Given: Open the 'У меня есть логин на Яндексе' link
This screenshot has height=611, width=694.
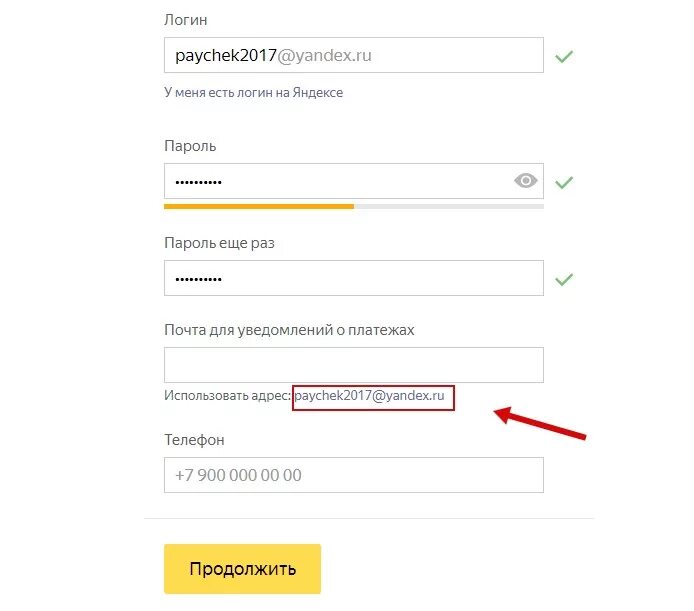Looking at the screenshot, I should click(254, 93).
